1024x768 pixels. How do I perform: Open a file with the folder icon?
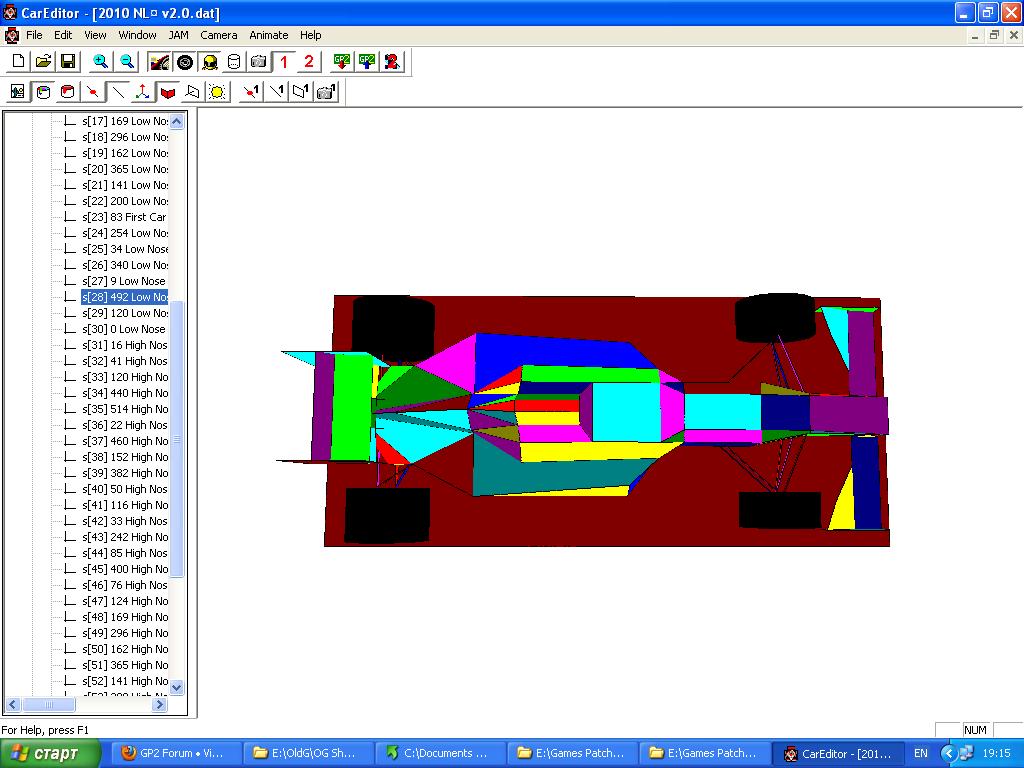coord(43,62)
